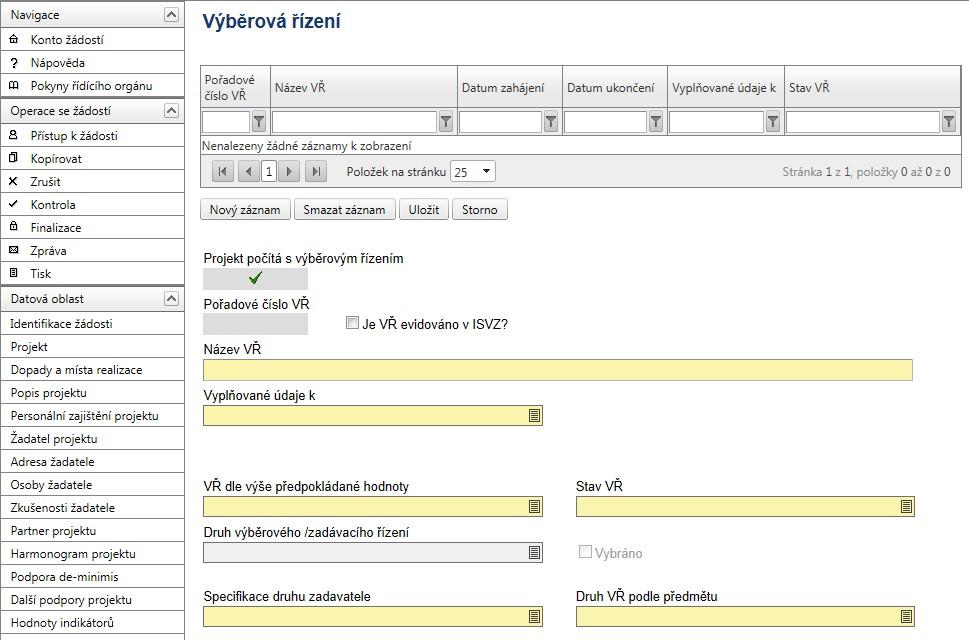Click the document icon beside Tisk

tap(14, 272)
